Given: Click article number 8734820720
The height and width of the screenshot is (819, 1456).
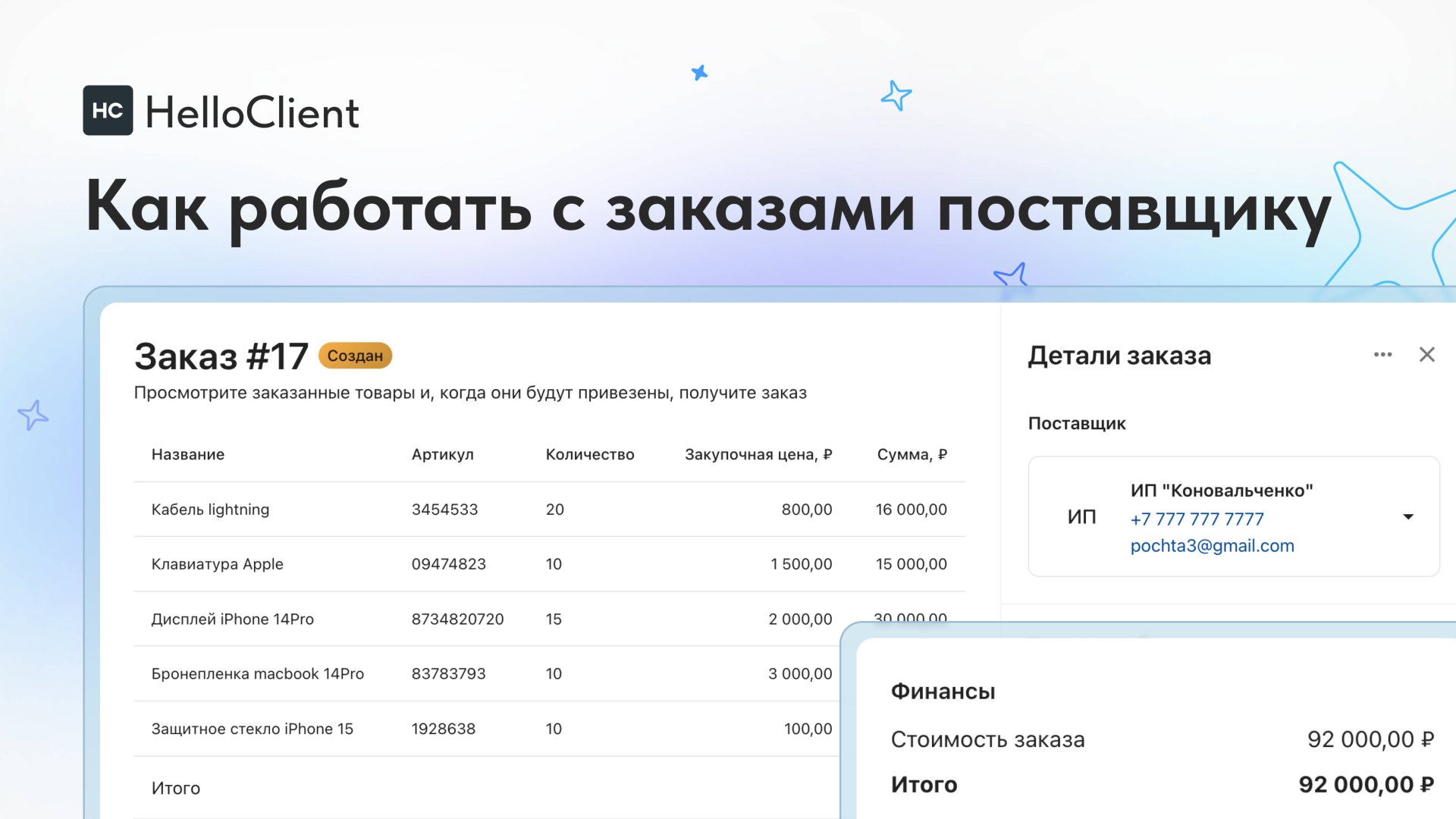Looking at the screenshot, I should coord(457,620).
